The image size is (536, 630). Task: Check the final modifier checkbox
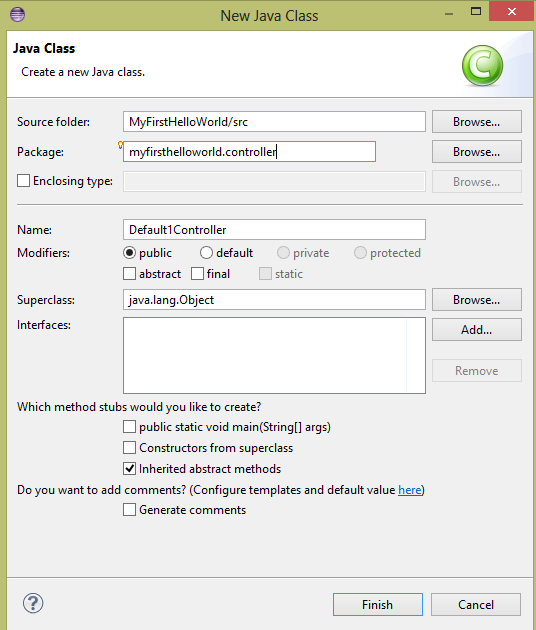197,274
